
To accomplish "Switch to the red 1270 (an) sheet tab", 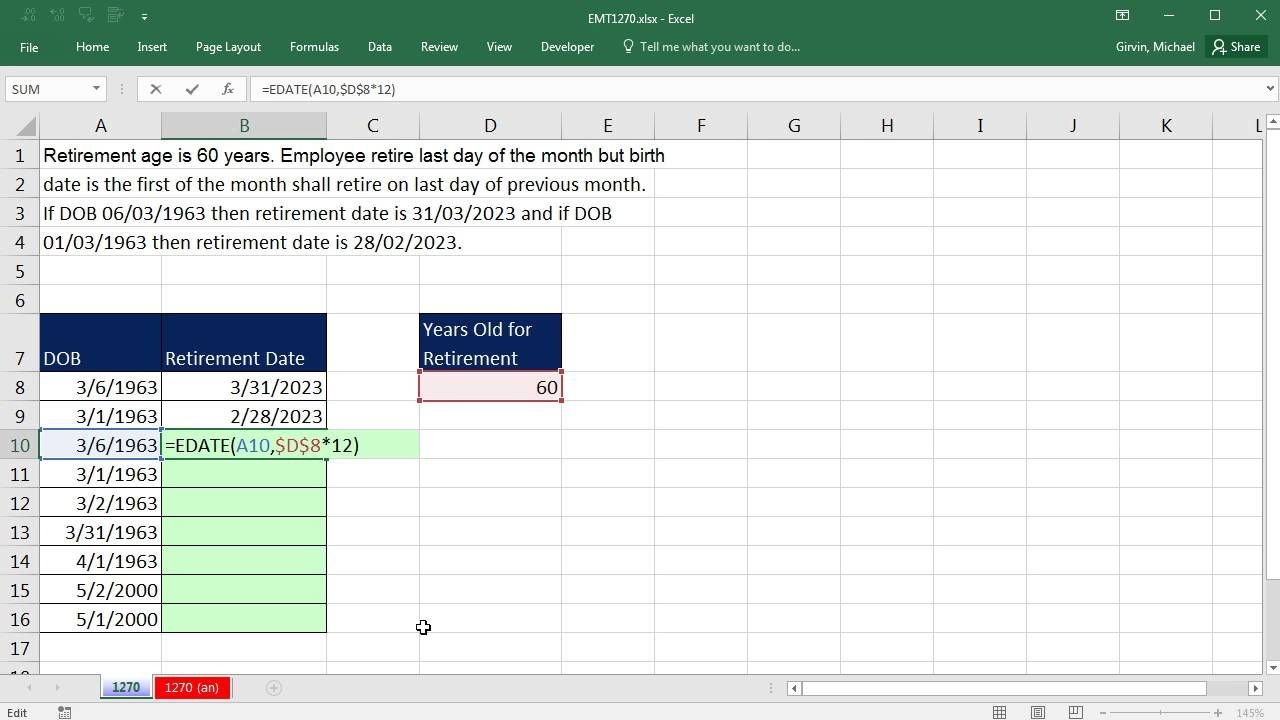I will pos(192,687).
